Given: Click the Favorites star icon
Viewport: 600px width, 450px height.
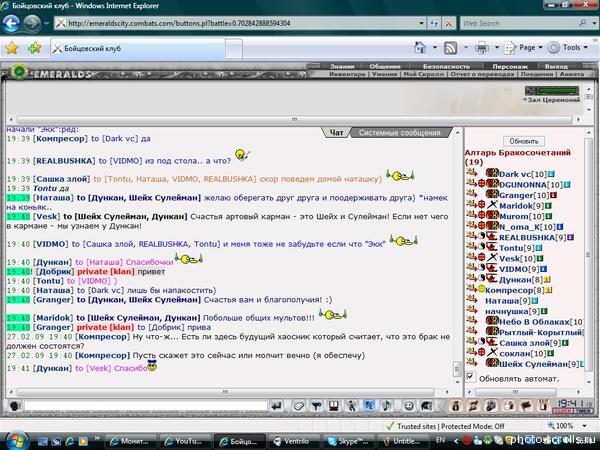Looking at the screenshot, I should click(12, 48).
